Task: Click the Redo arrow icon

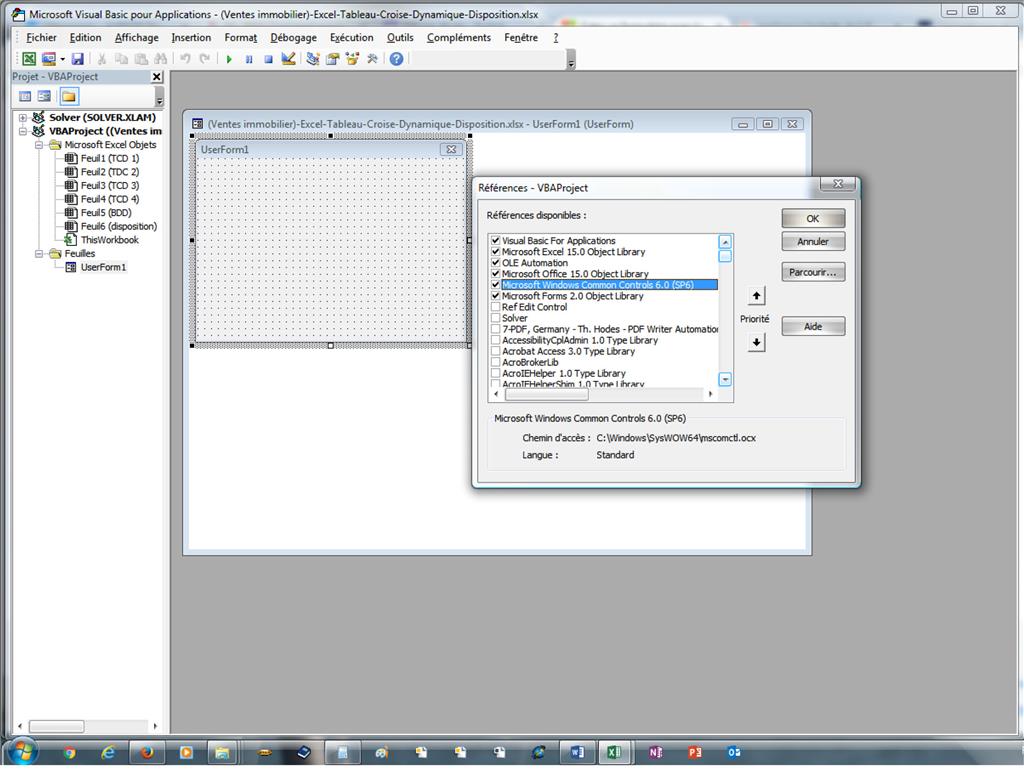Action: tap(204, 59)
